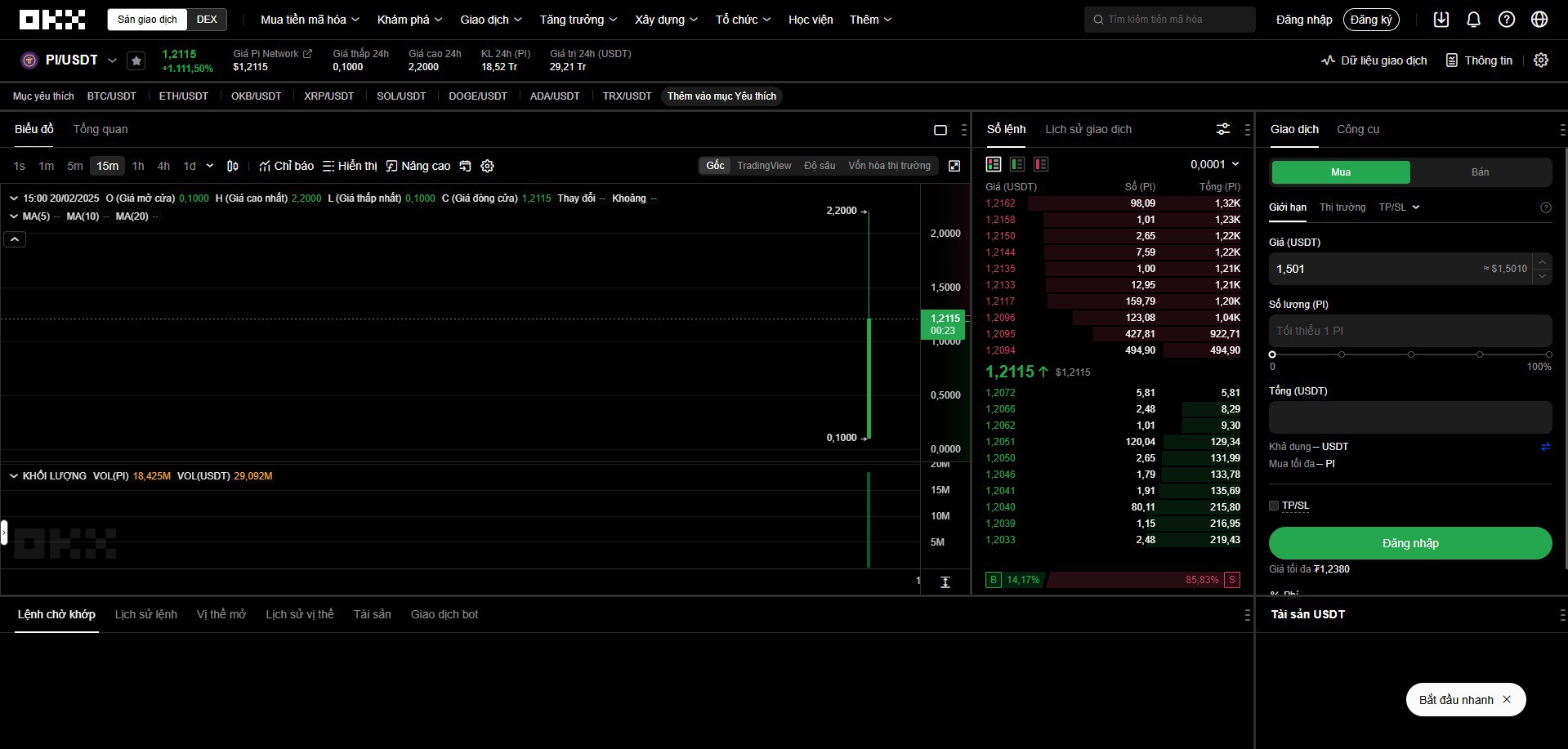
Task: Switch to Lịch sử giao dịch tab
Action: click(1088, 129)
